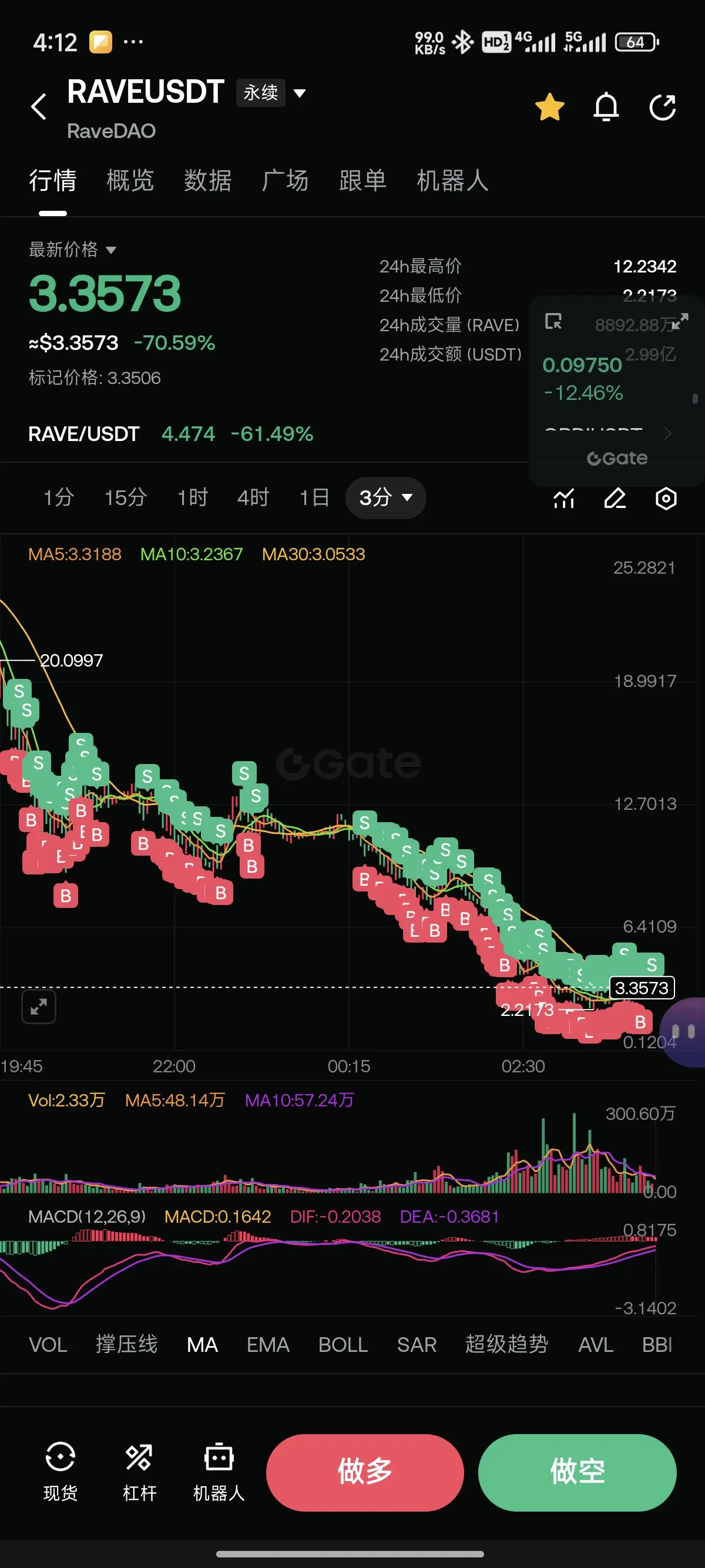Expand the floating mini widget icon
The image size is (705, 1568).
pyautogui.click(x=680, y=321)
